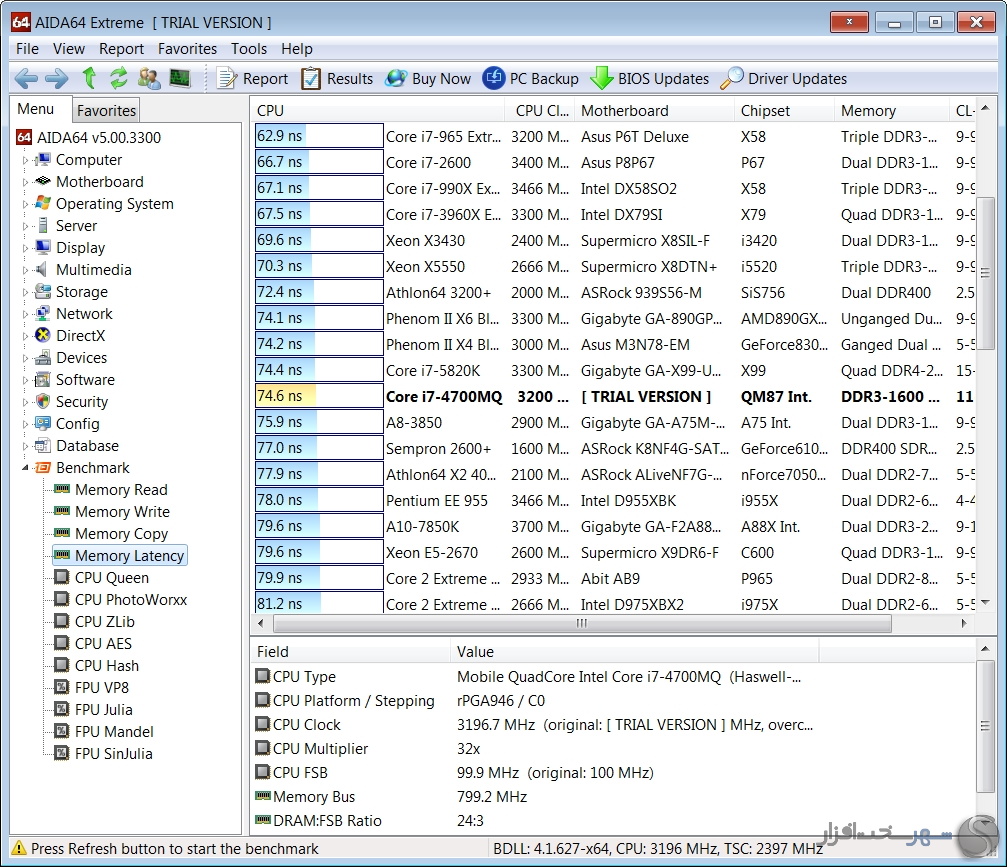Image resolution: width=1007 pixels, height=867 pixels.
Task: Click the Back arrow toolbar icon
Action: pos(26,78)
